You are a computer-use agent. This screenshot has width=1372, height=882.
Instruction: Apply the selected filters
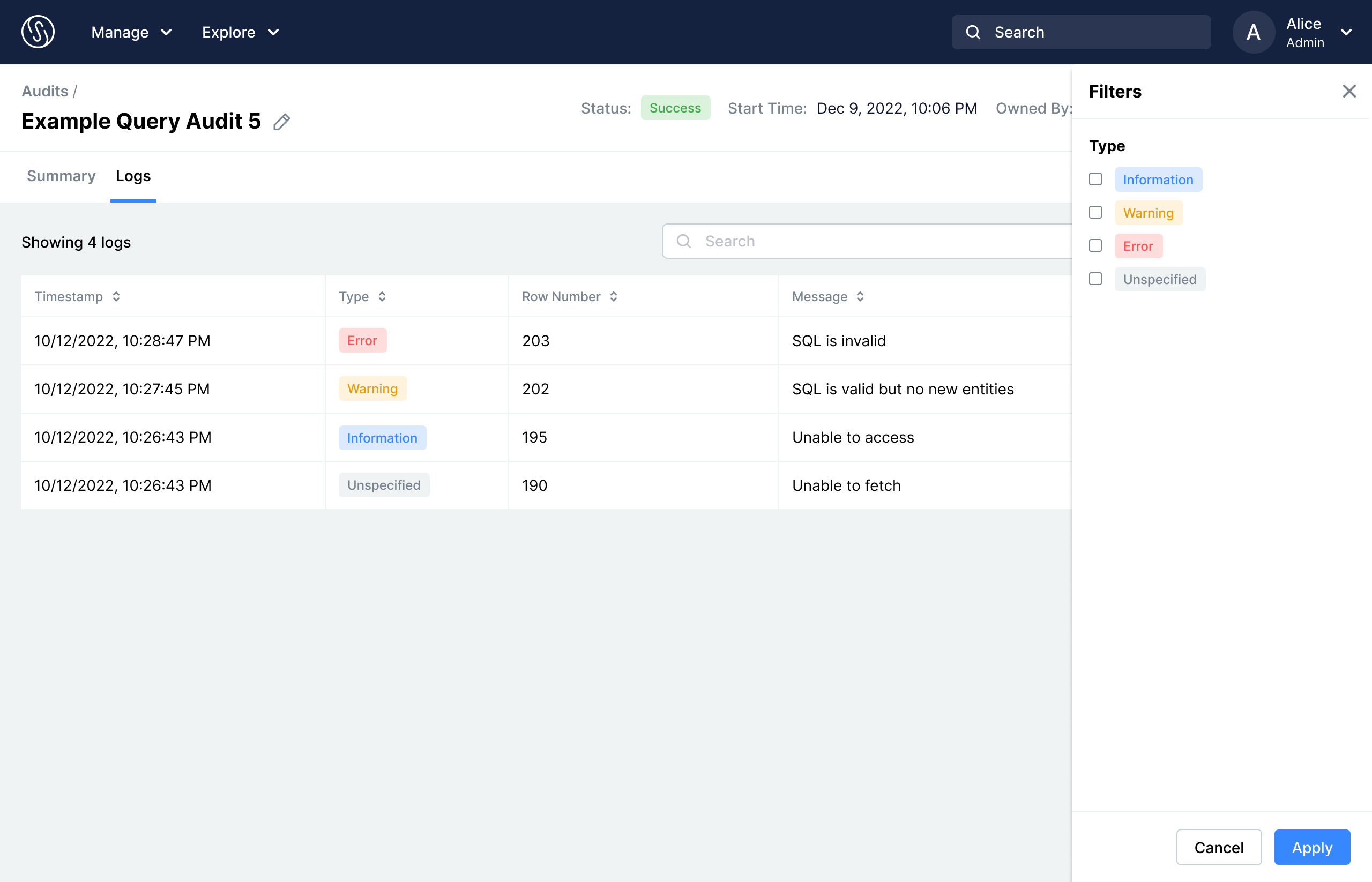tap(1311, 847)
